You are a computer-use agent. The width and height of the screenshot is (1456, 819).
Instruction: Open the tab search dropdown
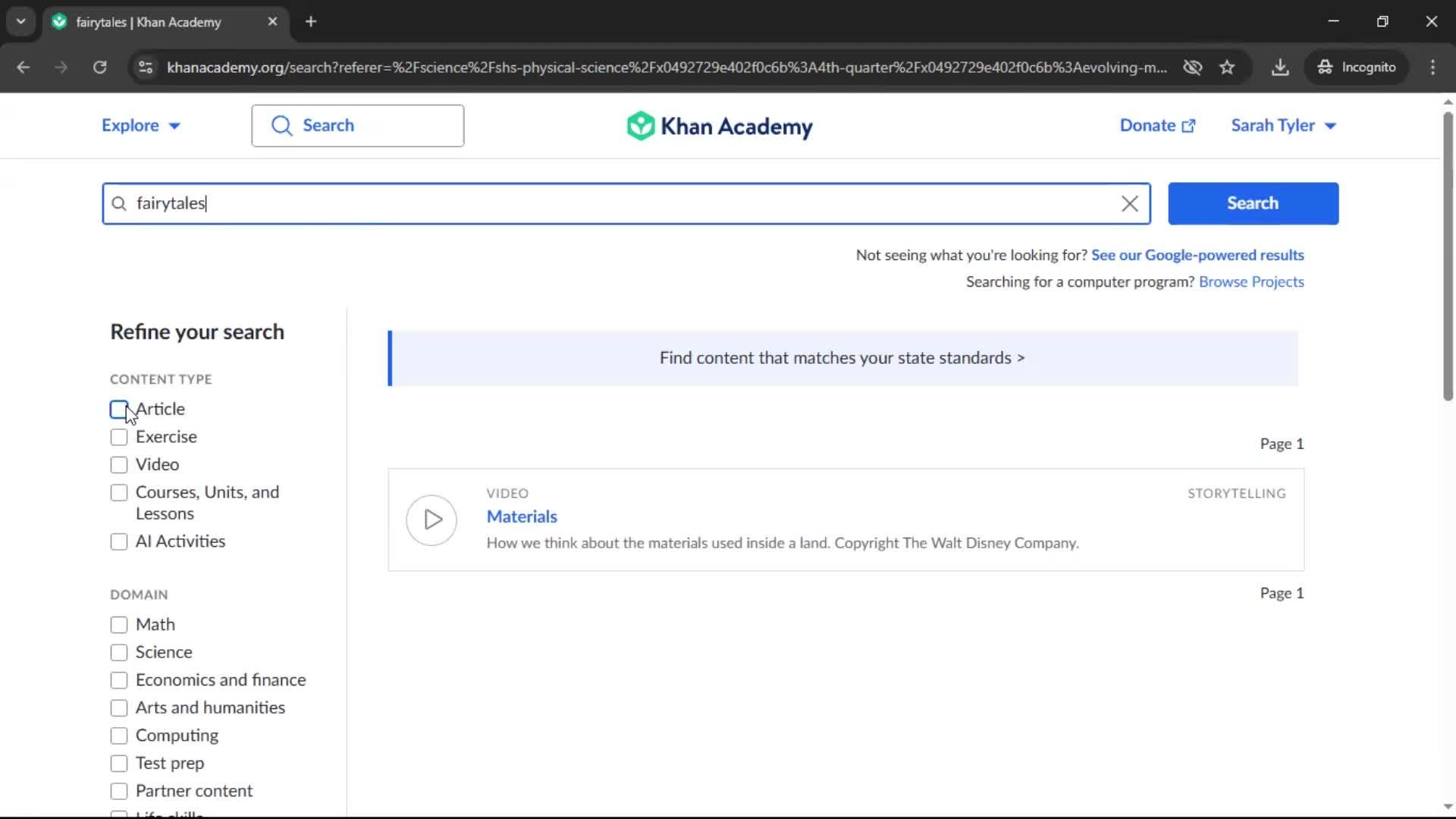pyautogui.click(x=21, y=22)
